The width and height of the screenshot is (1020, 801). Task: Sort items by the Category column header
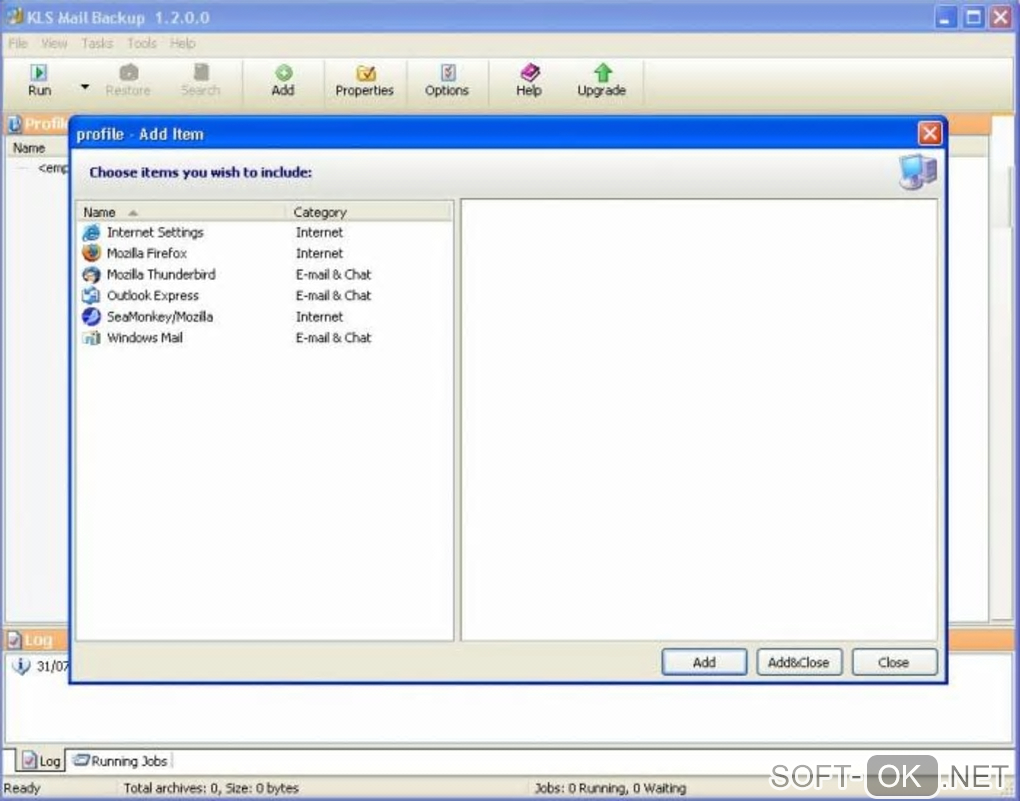tap(369, 212)
